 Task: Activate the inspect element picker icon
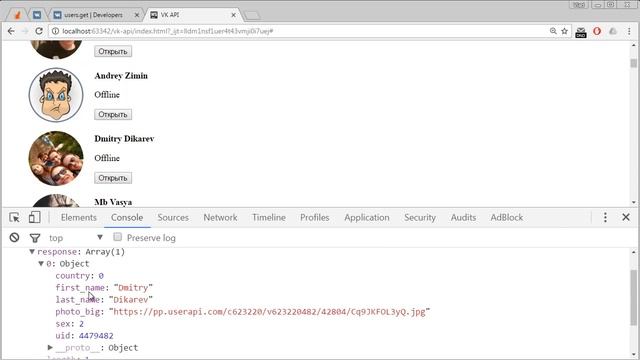(14, 218)
